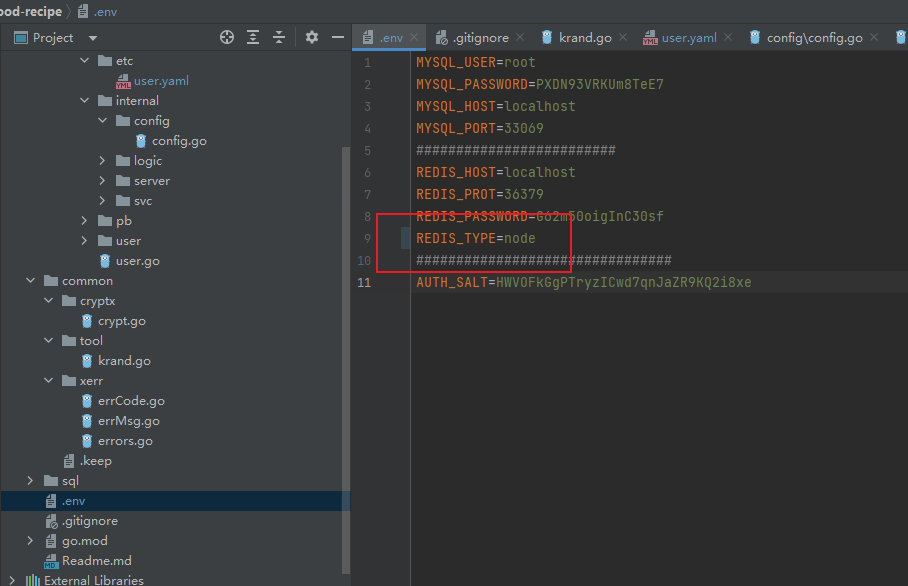
Task: Open the Project view mode dropdown
Action: (x=92, y=37)
